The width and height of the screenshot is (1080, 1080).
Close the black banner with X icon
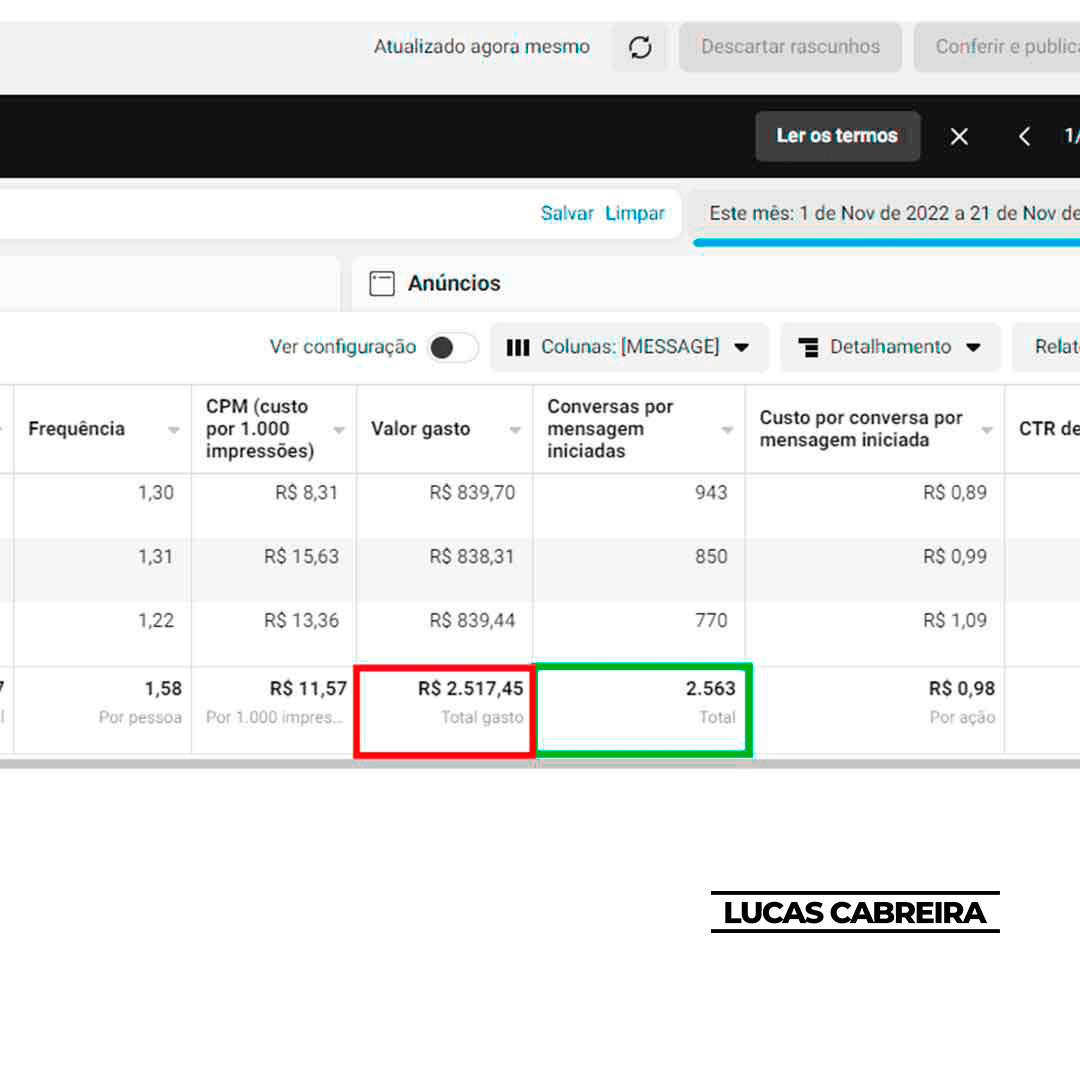click(x=959, y=137)
